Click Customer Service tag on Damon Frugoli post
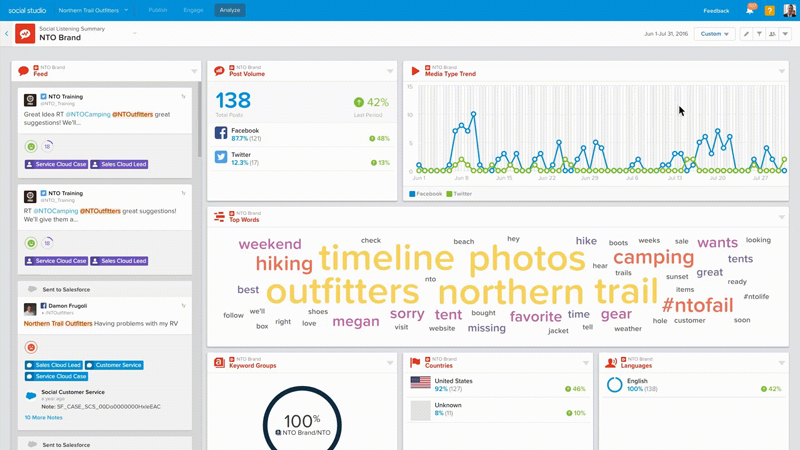800x450 pixels. tap(114, 365)
